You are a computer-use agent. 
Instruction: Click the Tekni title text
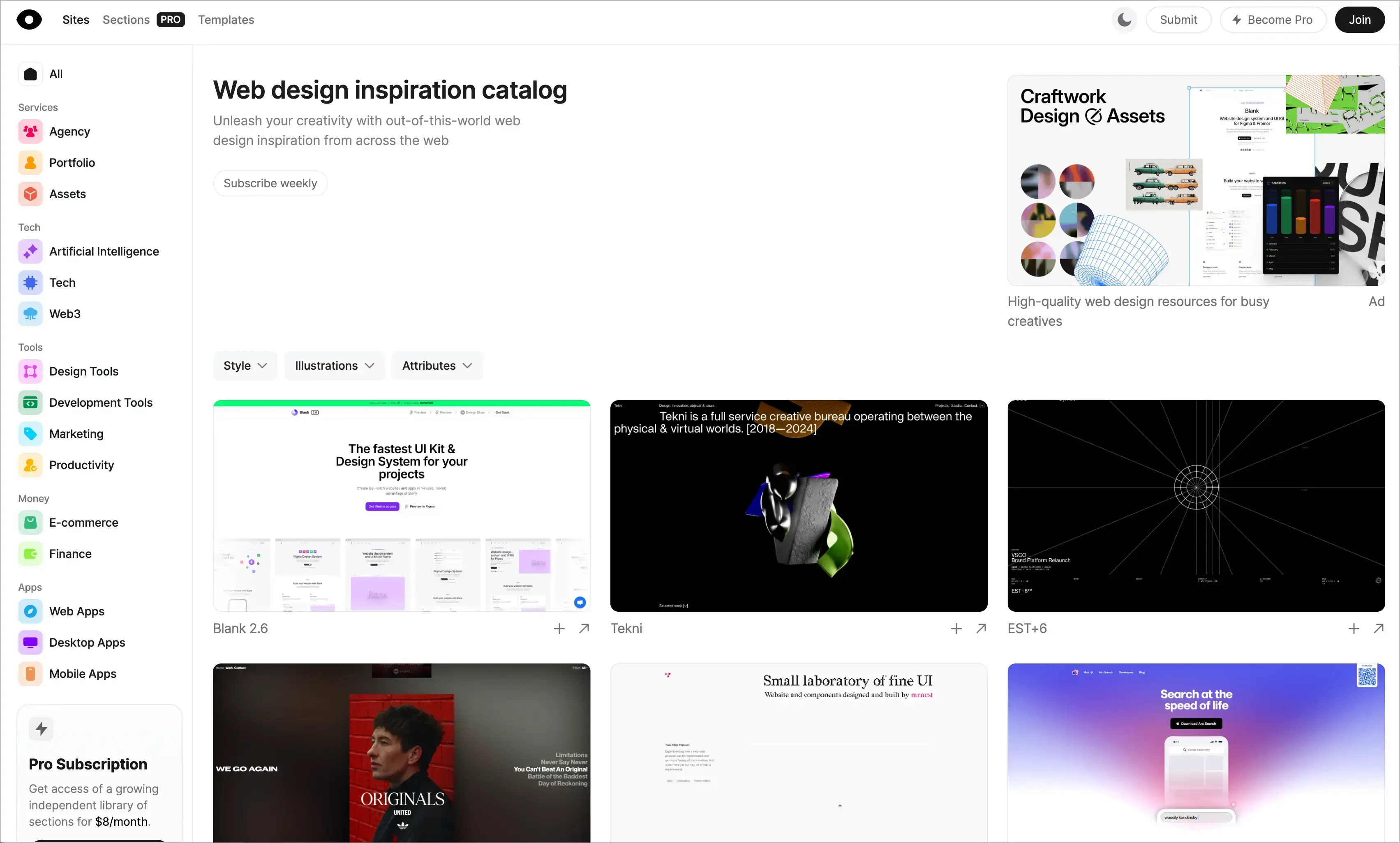[x=626, y=628]
